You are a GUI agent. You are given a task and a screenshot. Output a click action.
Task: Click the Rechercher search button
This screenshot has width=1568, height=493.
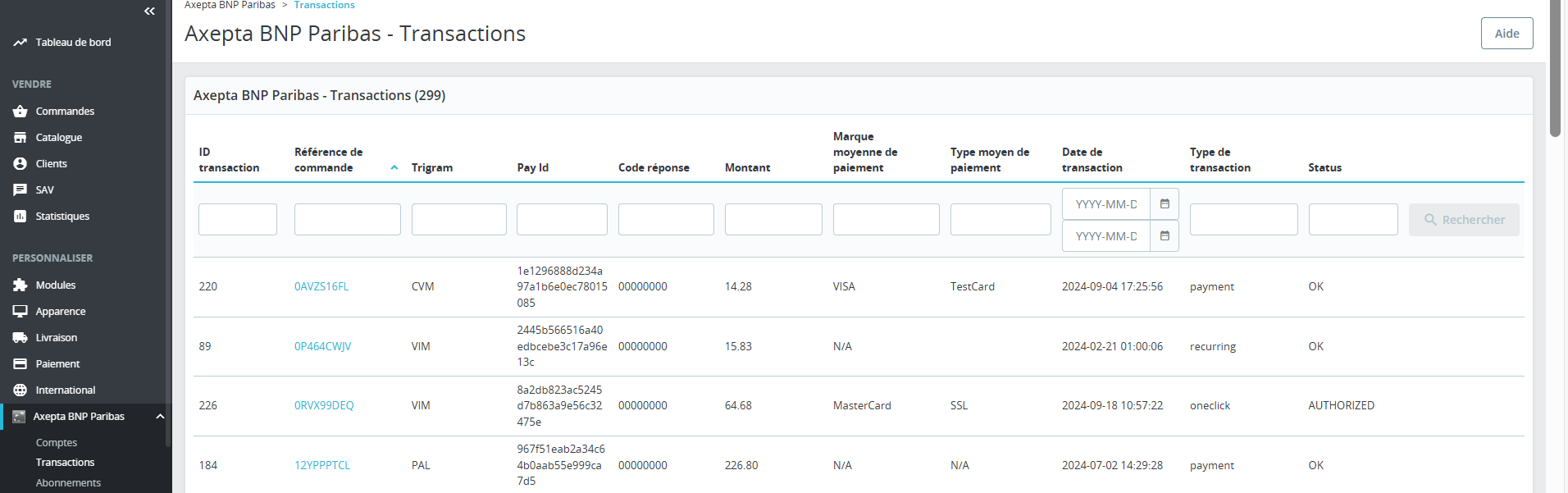pos(1464,220)
